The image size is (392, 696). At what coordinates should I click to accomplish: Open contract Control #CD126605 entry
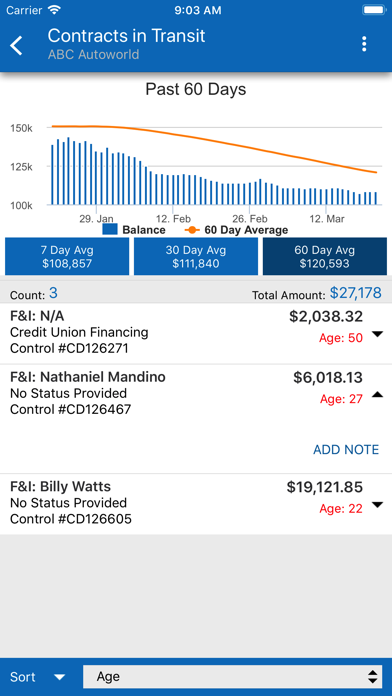(x=196, y=503)
